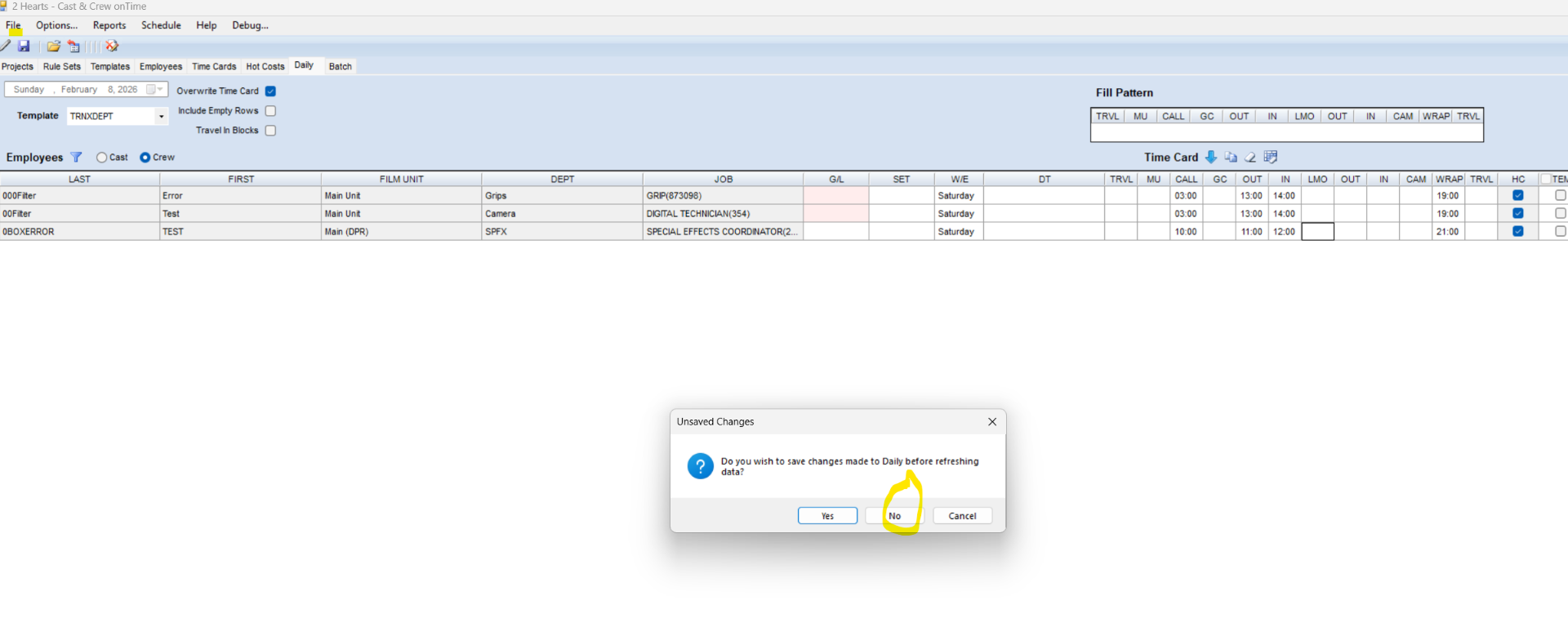Switch to the Time Cards tab
This screenshot has height=618, width=1568.
[214, 67]
